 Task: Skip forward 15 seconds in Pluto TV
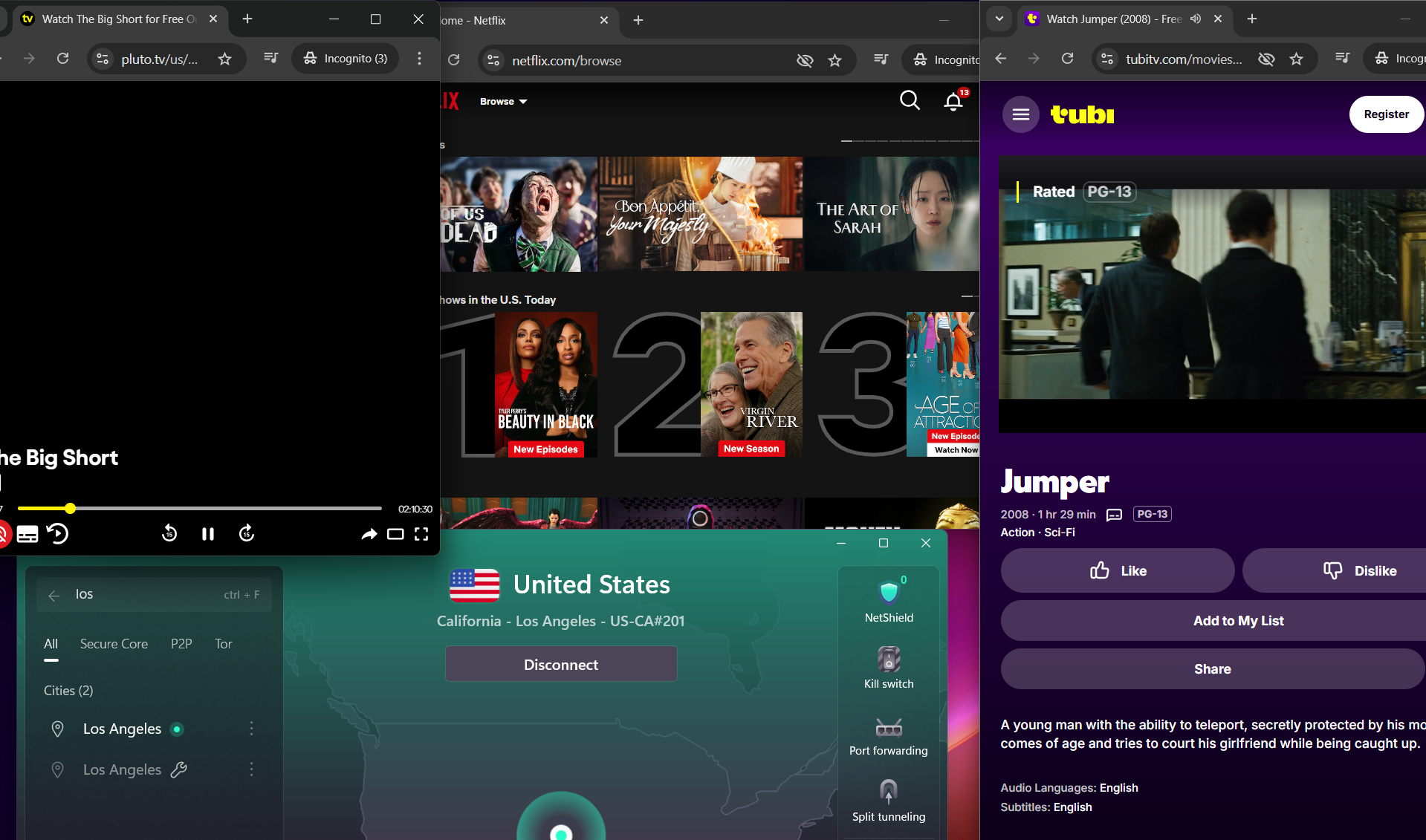[x=247, y=533]
